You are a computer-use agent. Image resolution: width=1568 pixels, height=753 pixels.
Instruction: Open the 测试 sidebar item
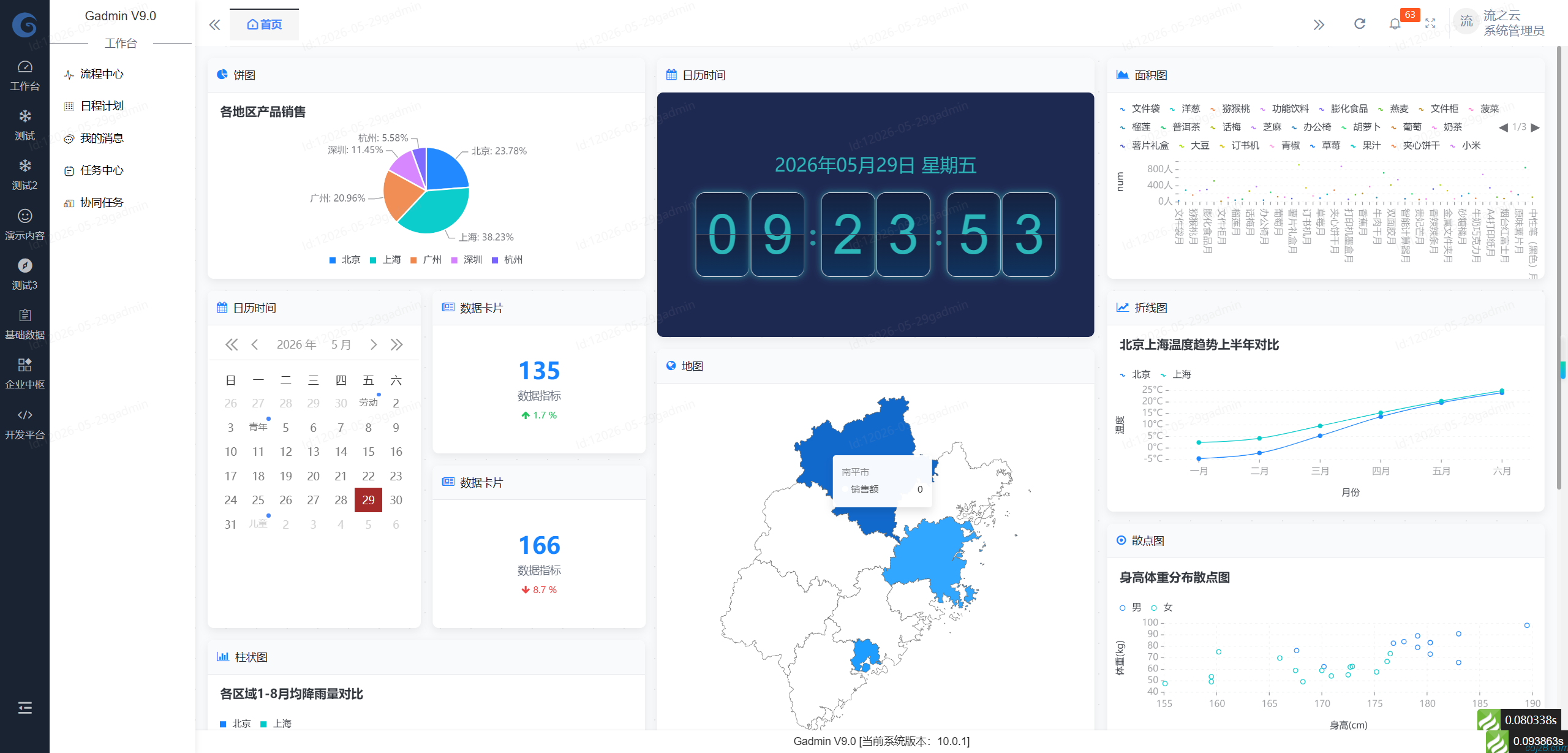[x=24, y=126]
